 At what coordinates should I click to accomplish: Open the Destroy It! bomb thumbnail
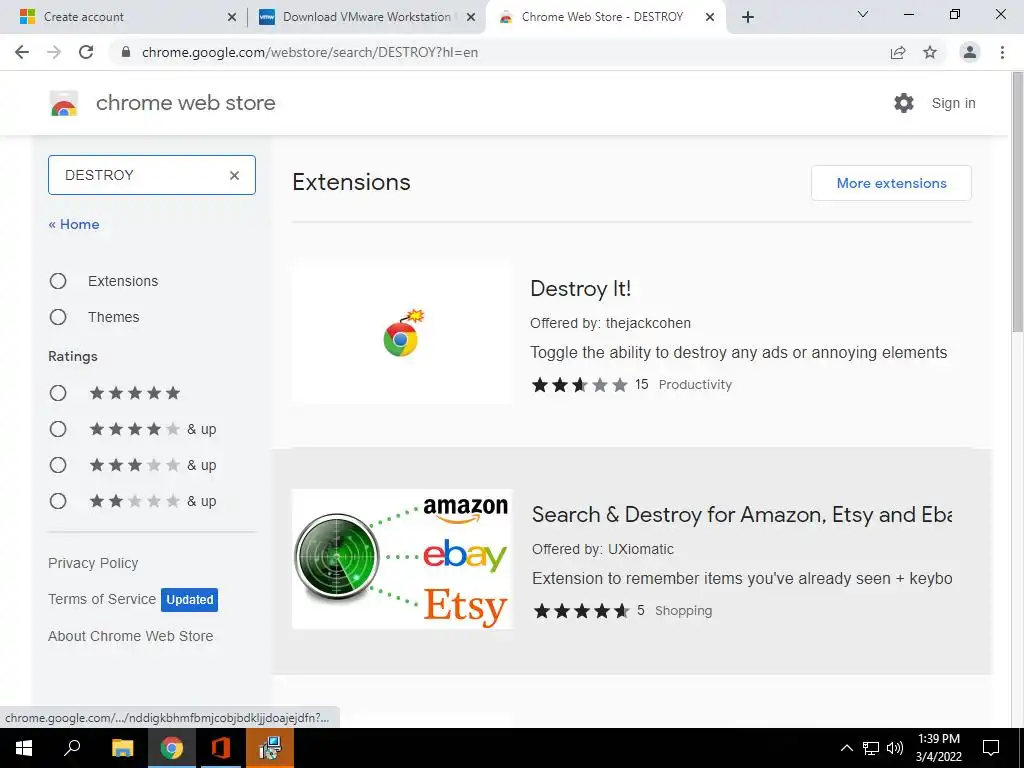point(402,333)
